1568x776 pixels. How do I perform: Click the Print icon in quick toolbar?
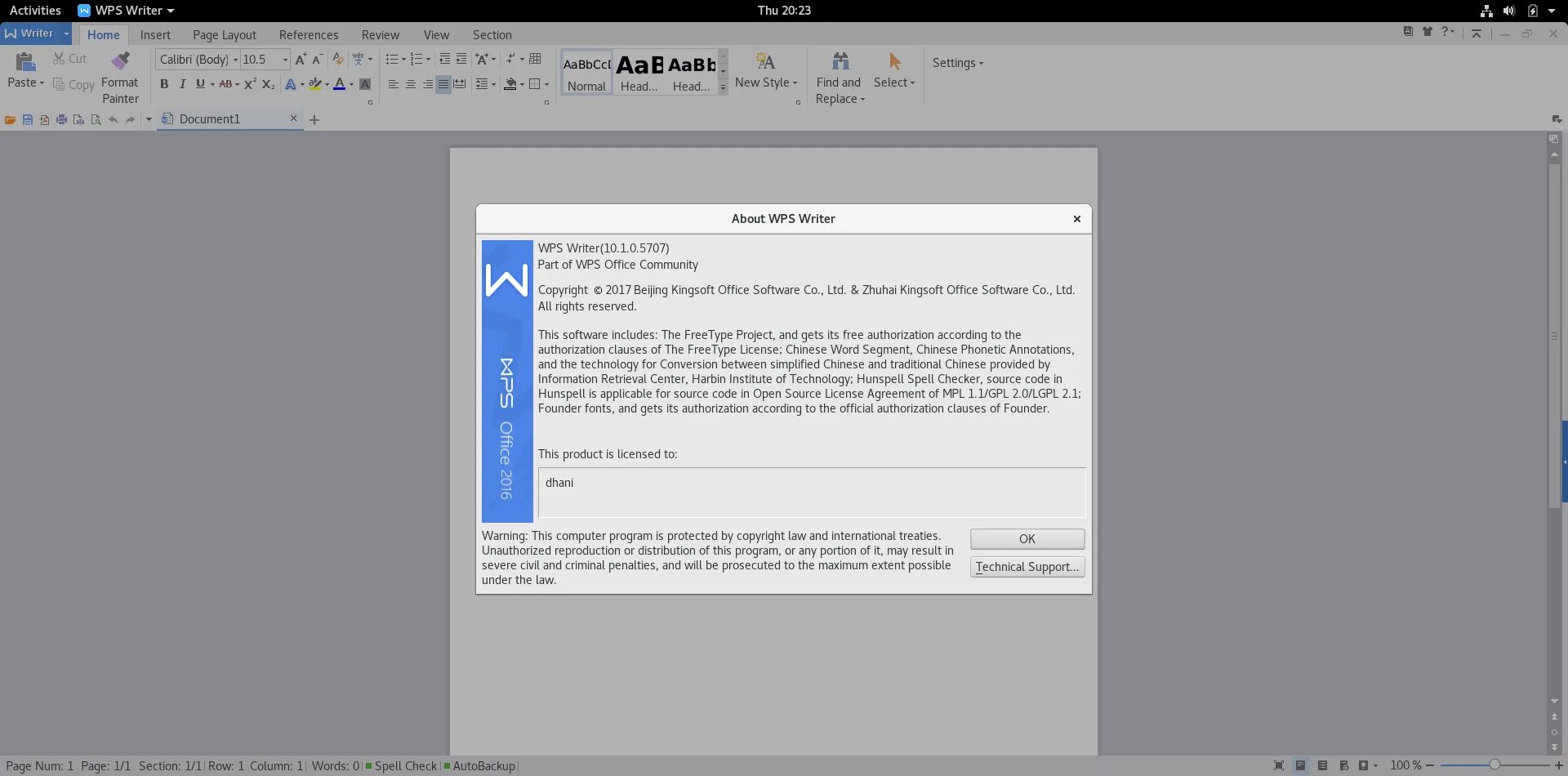[61, 119]
